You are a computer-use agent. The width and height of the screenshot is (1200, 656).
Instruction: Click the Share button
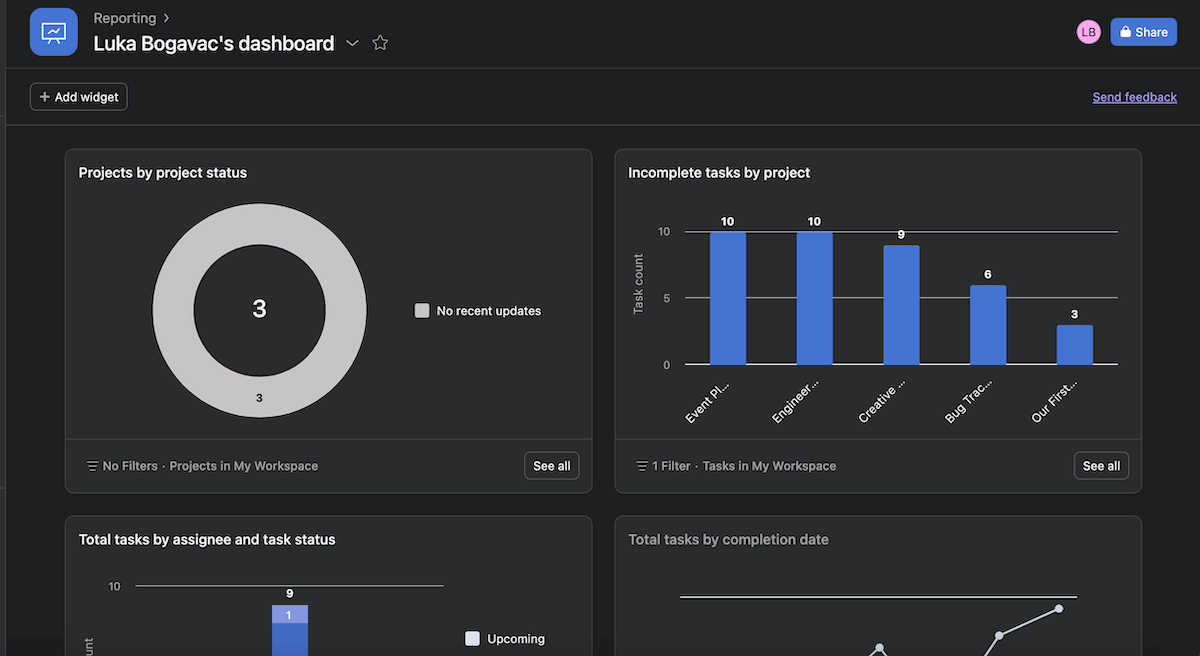tap(1143, 32)
